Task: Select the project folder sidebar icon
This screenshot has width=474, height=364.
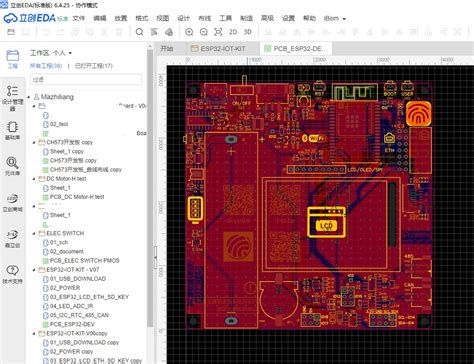Action: coord(13,59)
